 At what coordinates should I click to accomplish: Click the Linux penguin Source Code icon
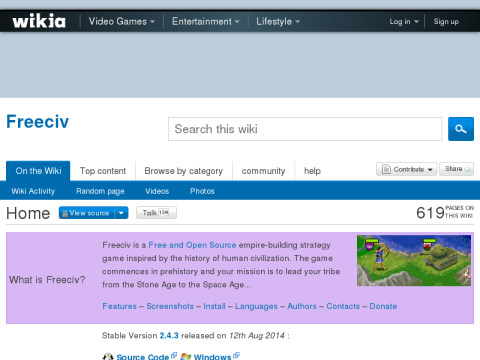point(108,356)
